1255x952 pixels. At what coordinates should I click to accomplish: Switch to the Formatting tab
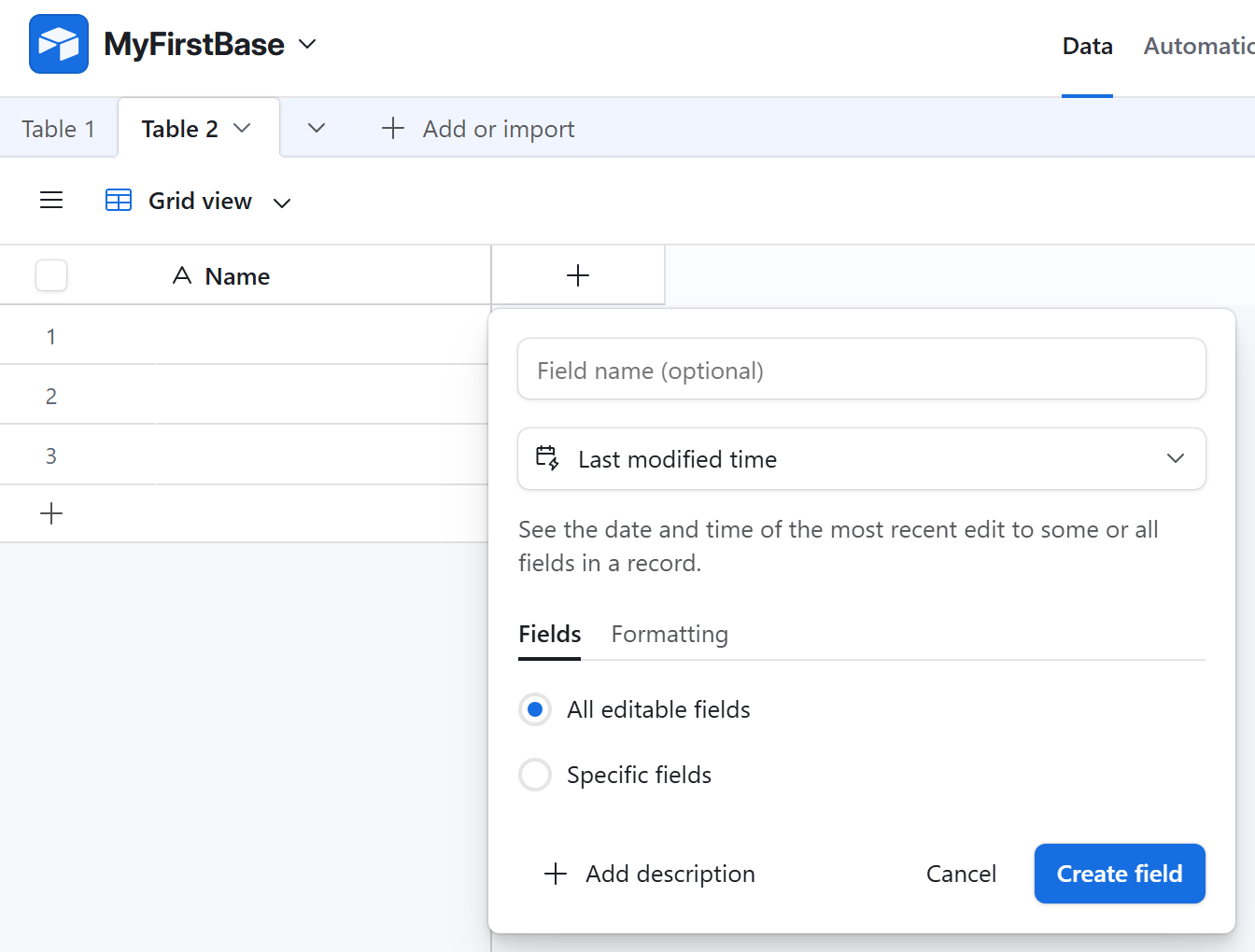(670, 635)
